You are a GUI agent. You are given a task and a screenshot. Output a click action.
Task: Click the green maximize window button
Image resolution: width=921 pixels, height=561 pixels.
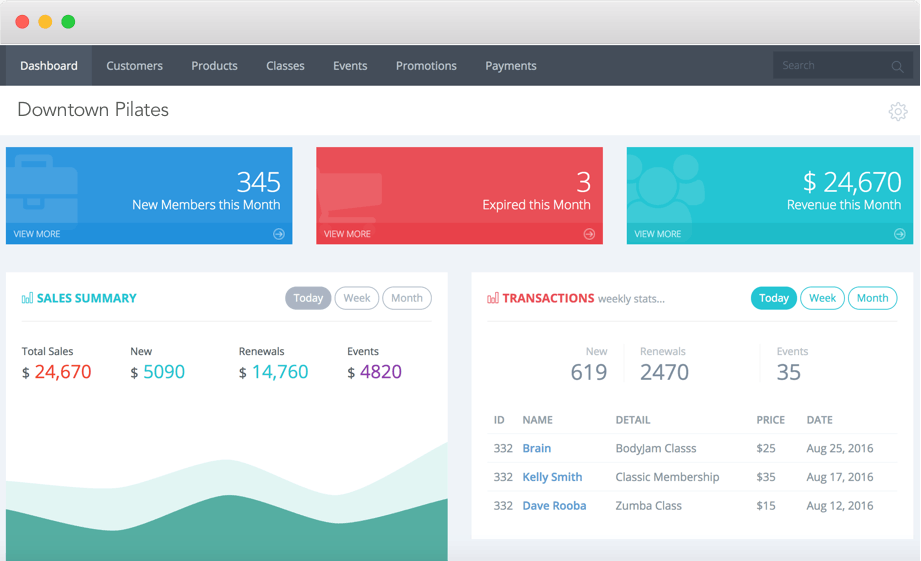pos(68,22)
